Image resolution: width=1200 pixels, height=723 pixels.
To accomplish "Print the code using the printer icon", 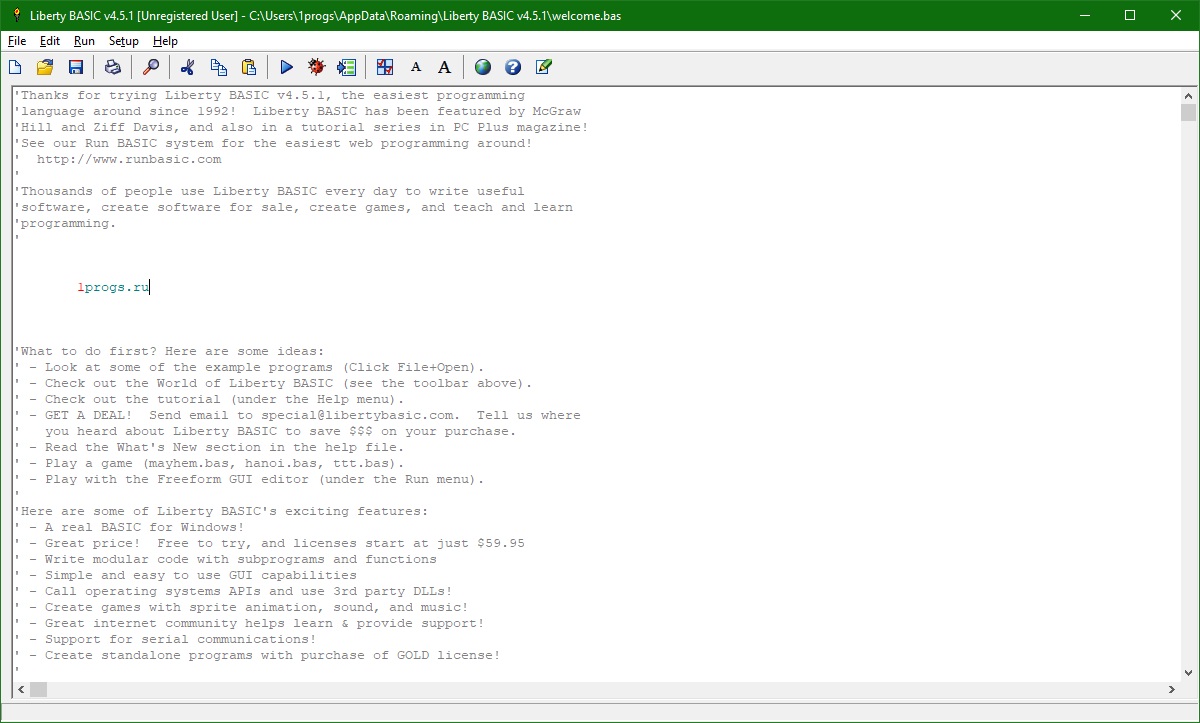I will click(113, 67).
